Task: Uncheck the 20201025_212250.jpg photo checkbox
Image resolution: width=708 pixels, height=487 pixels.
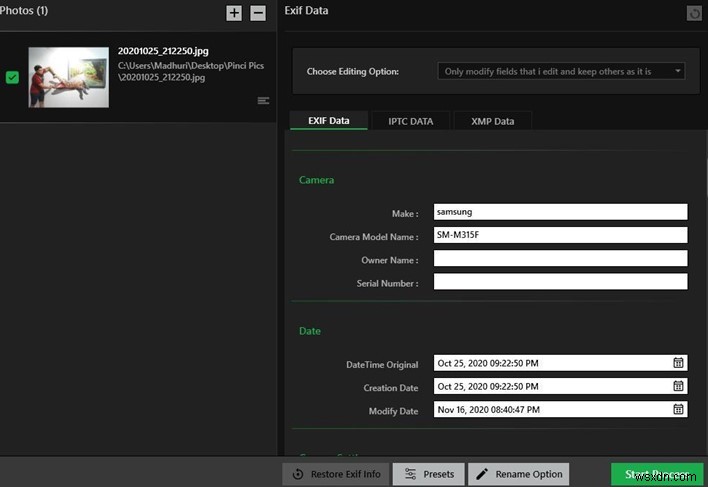Action: pyautogui.click(x=12, y=77)
